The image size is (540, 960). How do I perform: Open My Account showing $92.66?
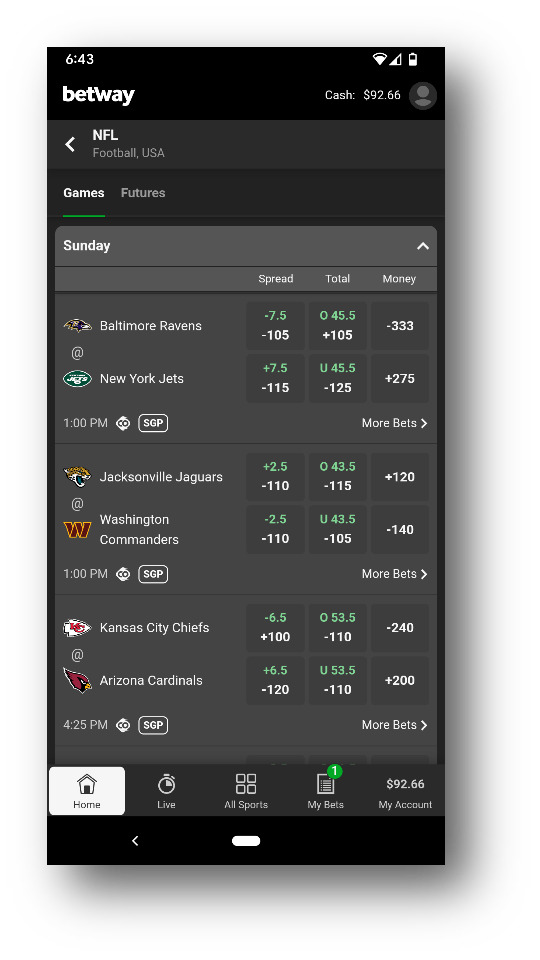pos(405,793)
